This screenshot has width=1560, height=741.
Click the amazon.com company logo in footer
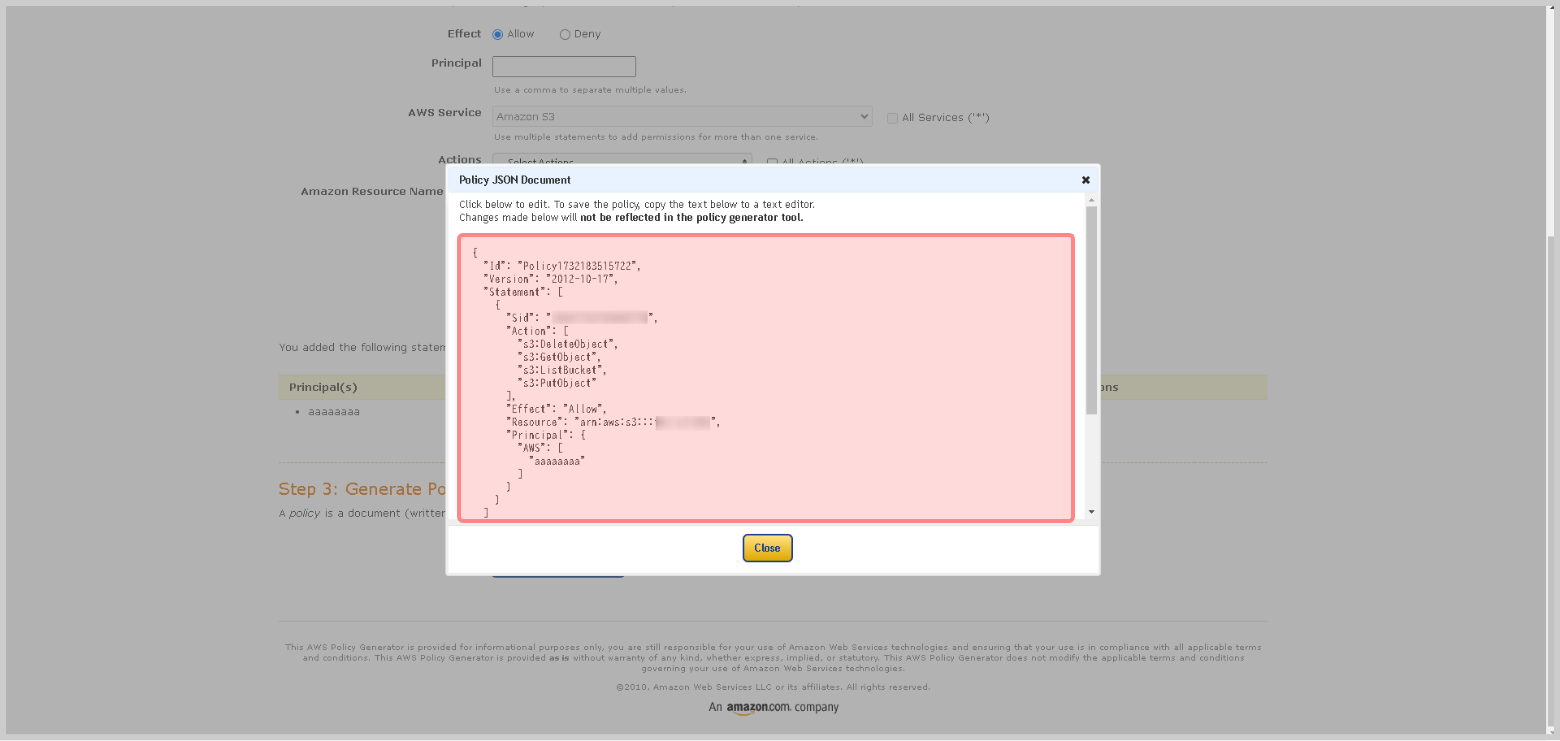(x=773, y=708)
